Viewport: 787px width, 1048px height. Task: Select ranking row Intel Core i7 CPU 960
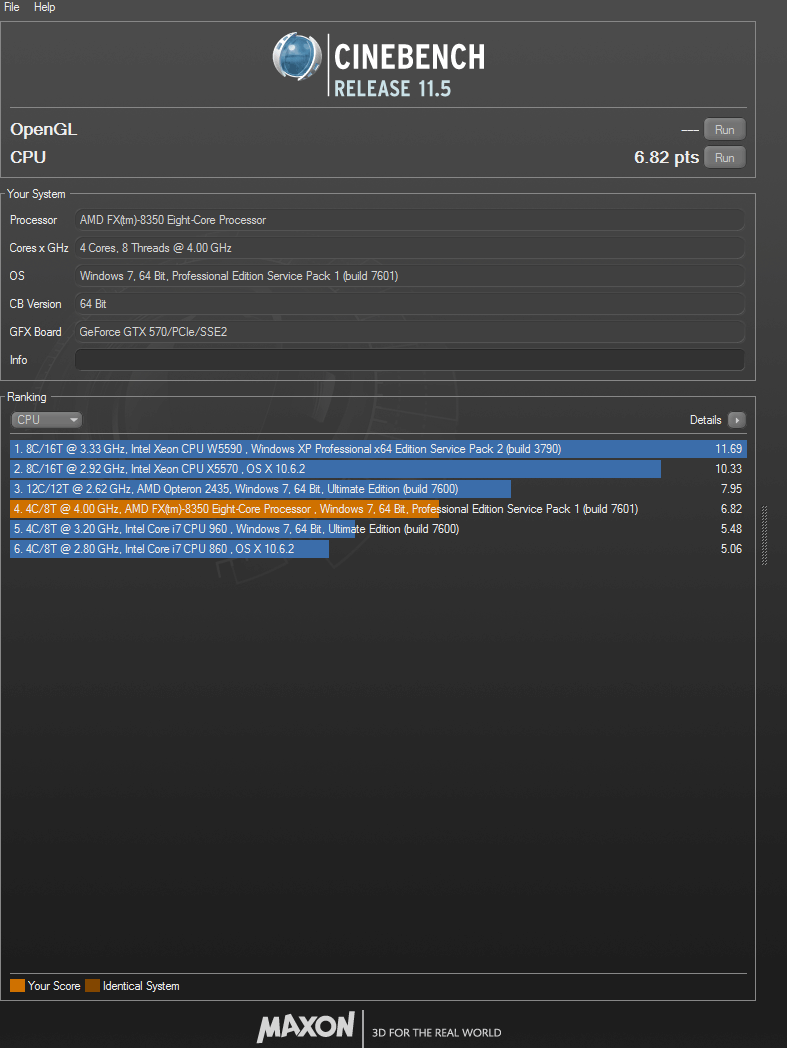tap(378, 529)
